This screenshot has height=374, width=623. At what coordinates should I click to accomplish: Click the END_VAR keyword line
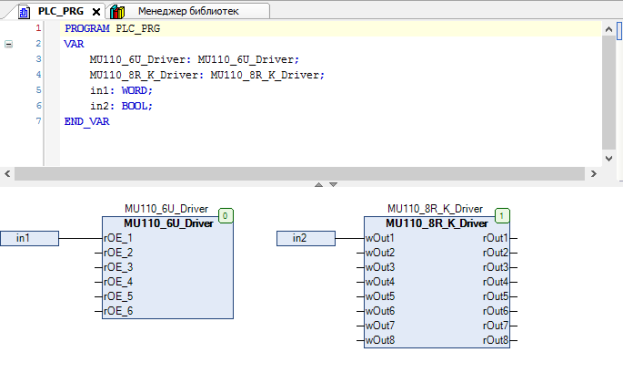pos(87,122)
